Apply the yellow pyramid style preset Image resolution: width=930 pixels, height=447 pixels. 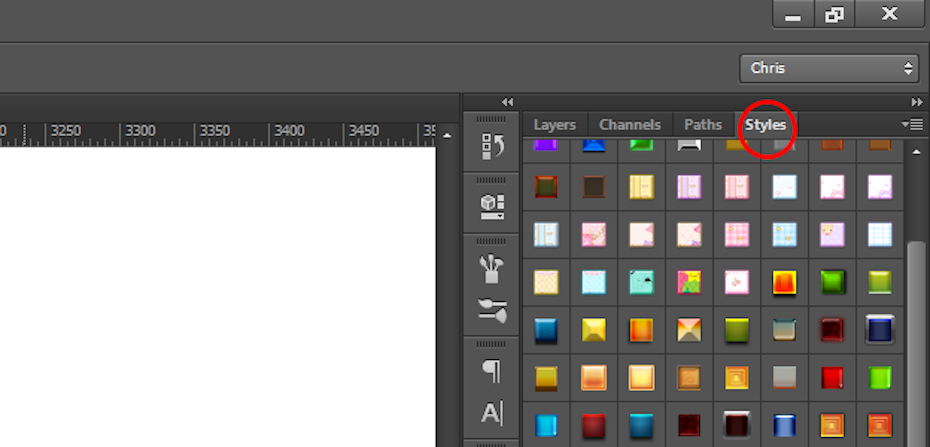click(594, 330)
